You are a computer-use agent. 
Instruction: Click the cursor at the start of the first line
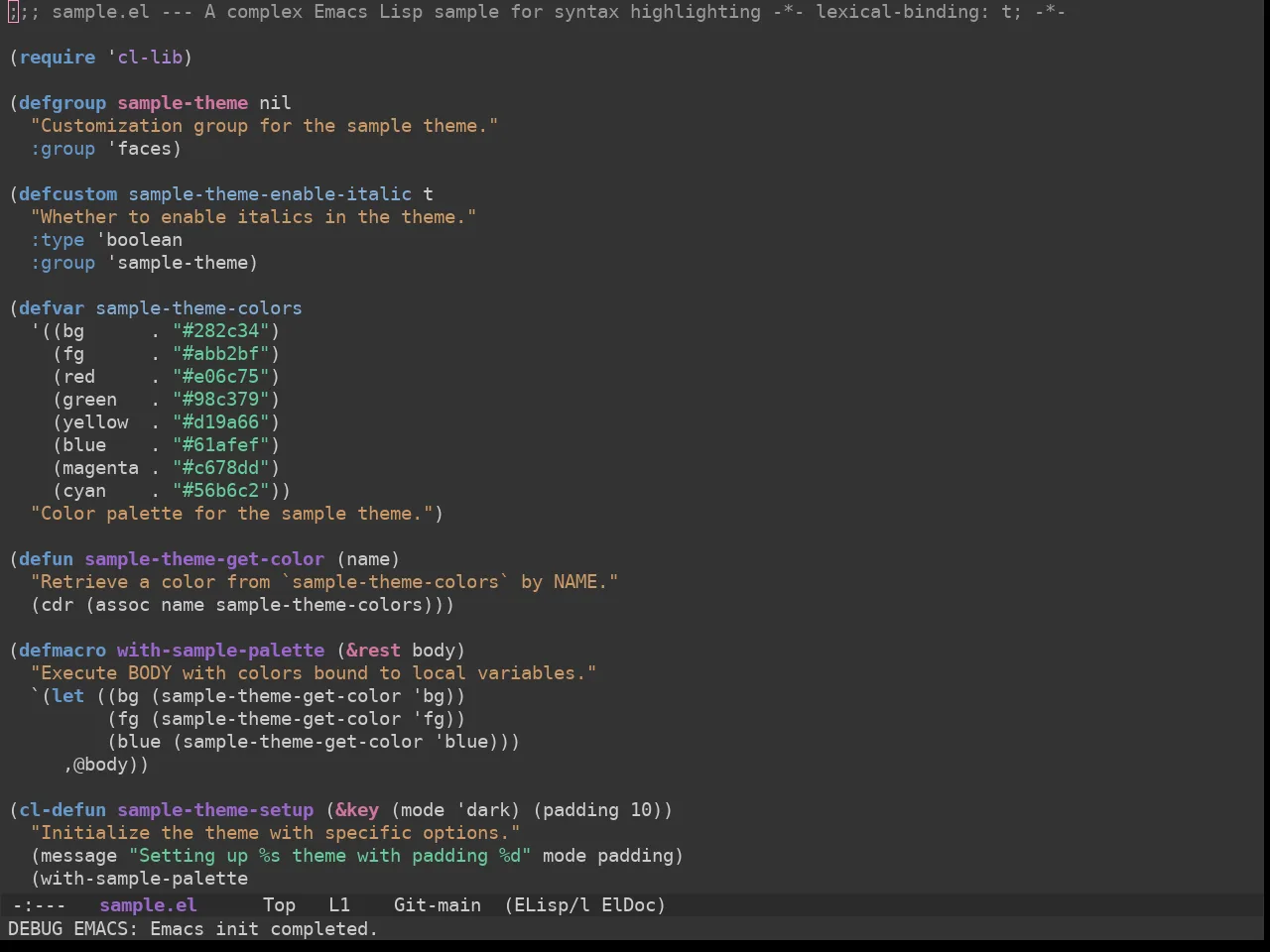(x=13, y=12)
